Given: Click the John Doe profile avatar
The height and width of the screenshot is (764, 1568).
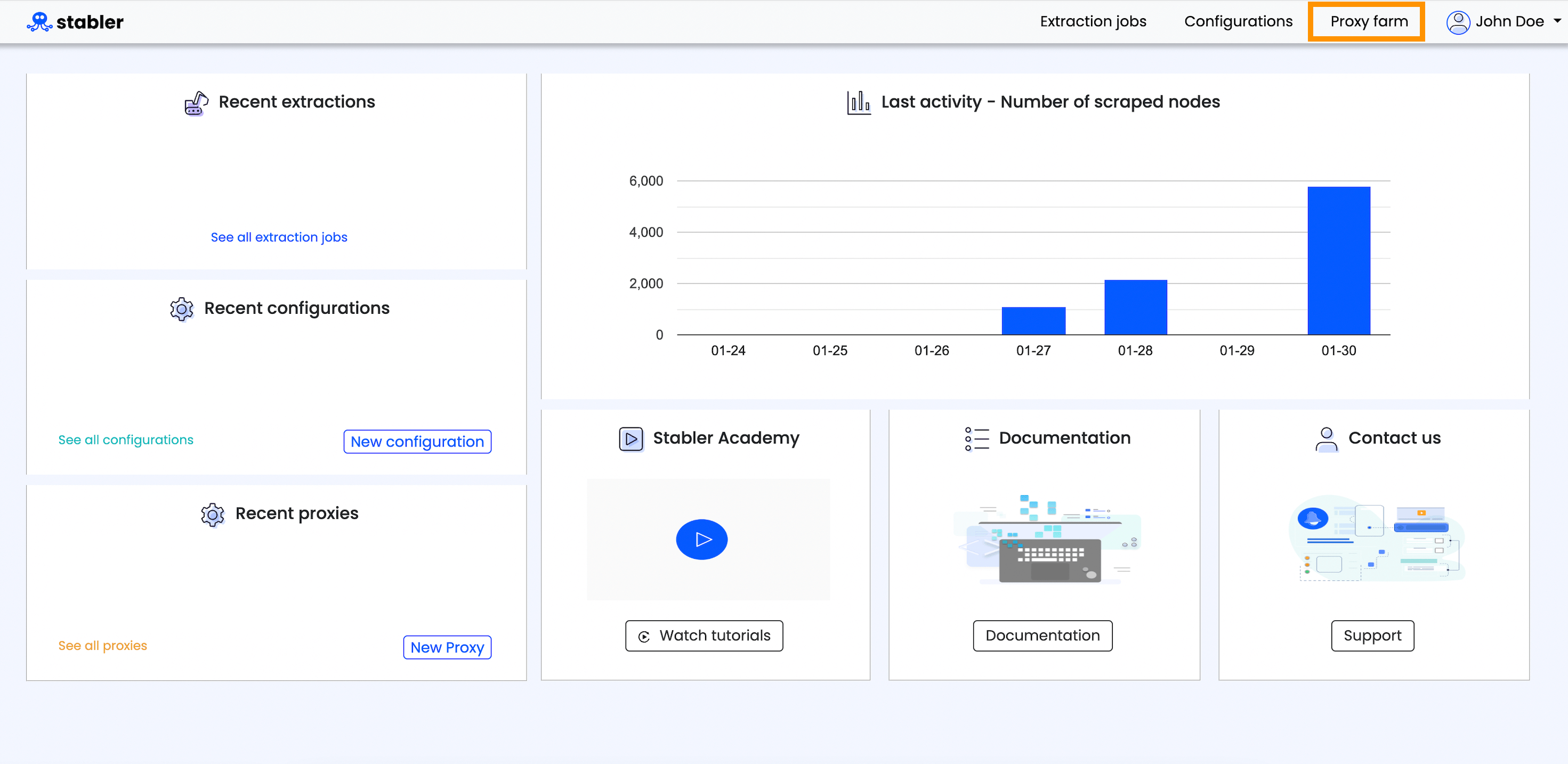Looking at the screenshot, I should [1458, 21].
